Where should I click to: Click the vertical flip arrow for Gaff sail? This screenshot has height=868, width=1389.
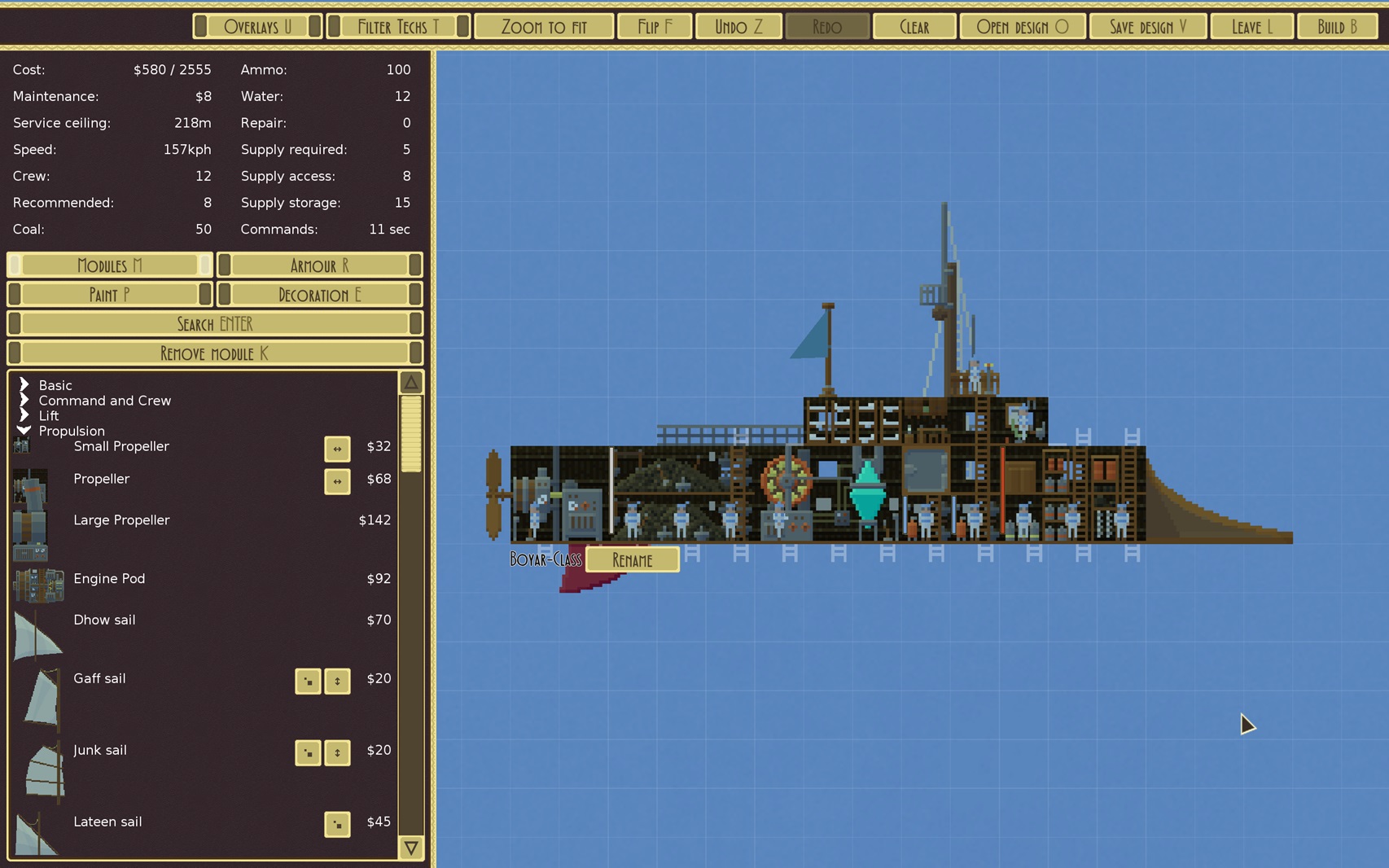click(x=337, y=681)
